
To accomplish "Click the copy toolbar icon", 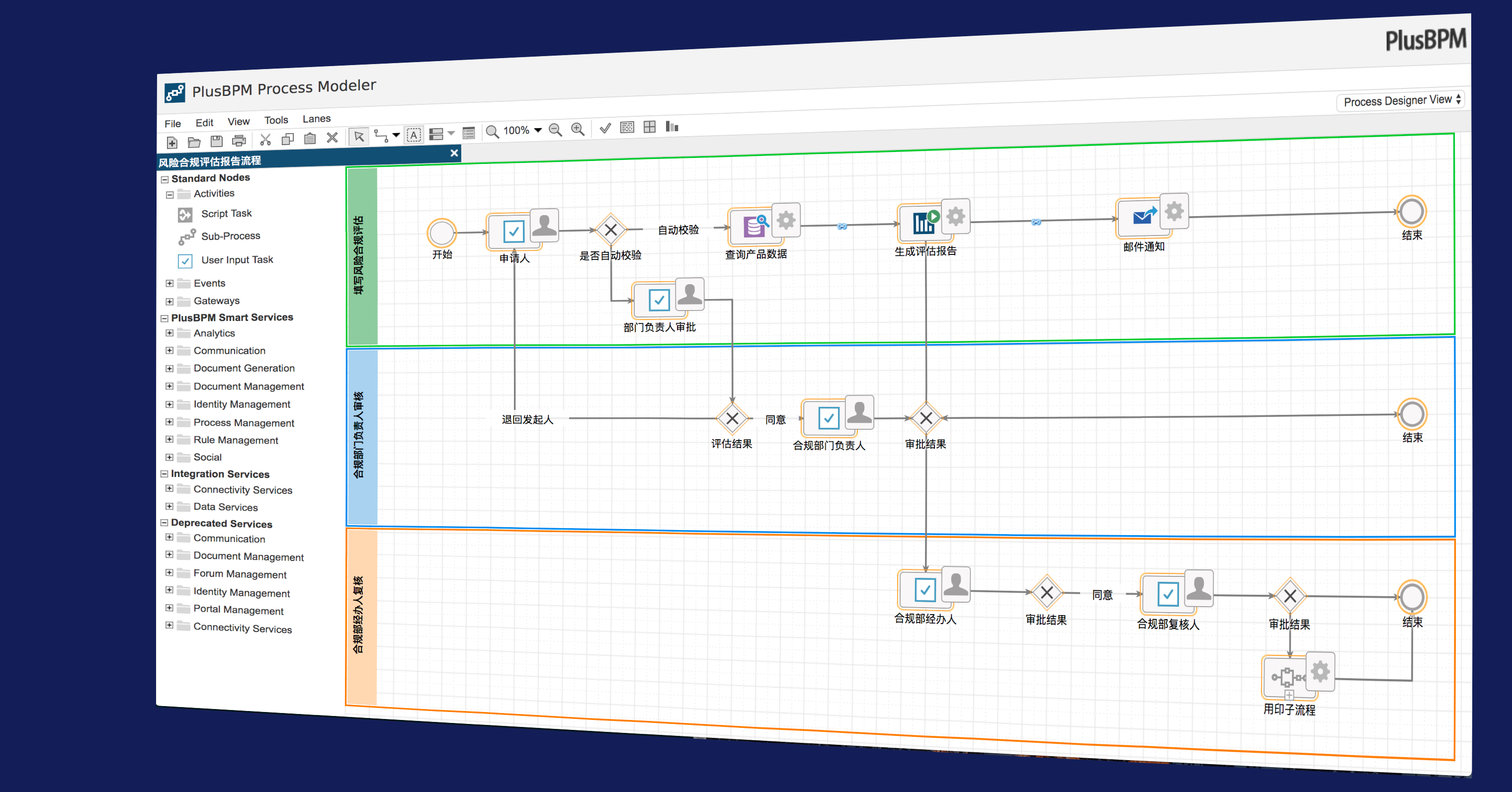I will (x=288, y=139).
